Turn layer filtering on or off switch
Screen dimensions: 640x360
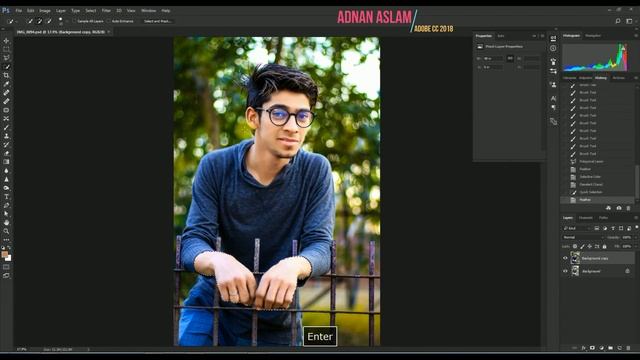pos(636,227)
